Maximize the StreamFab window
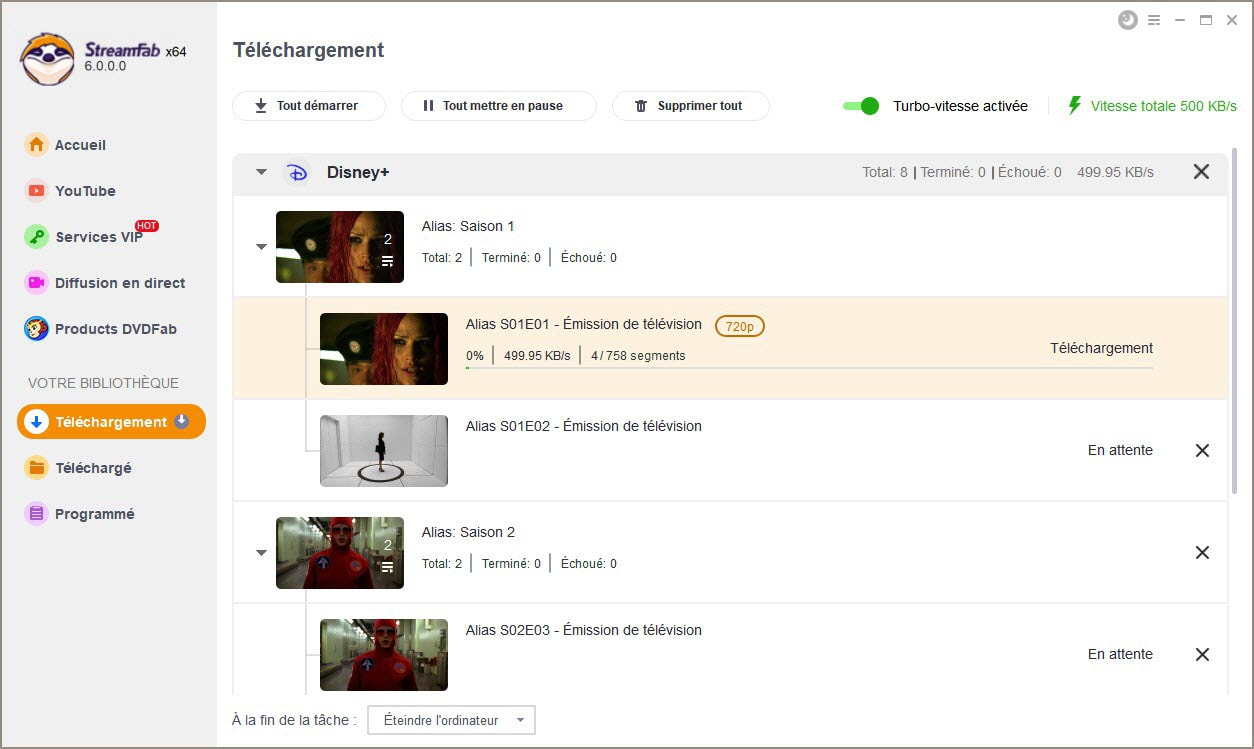 (1206, 20)
